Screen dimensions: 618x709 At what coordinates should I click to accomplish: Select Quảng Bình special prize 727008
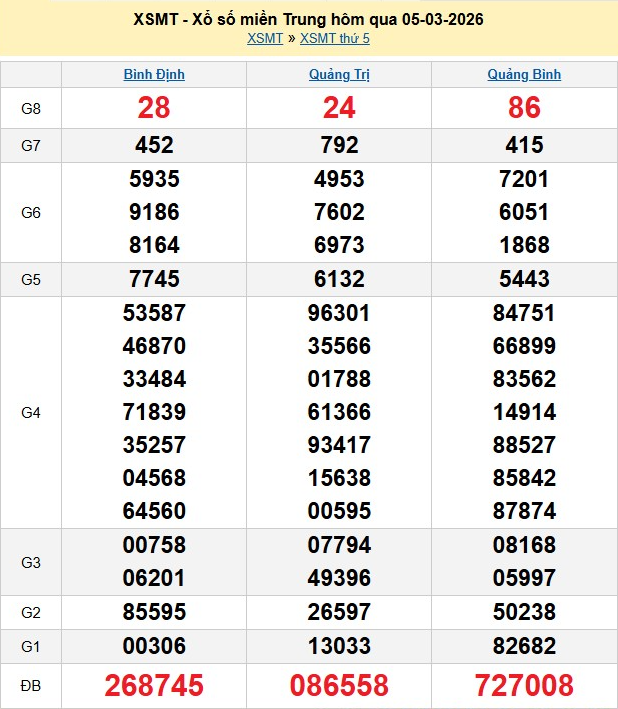(x=524, y=685)
